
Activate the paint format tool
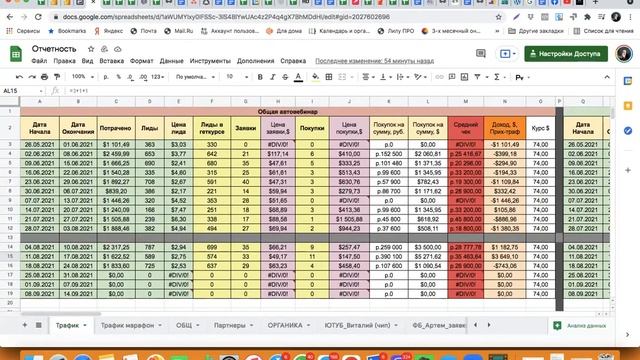click(x=57, y=77)
